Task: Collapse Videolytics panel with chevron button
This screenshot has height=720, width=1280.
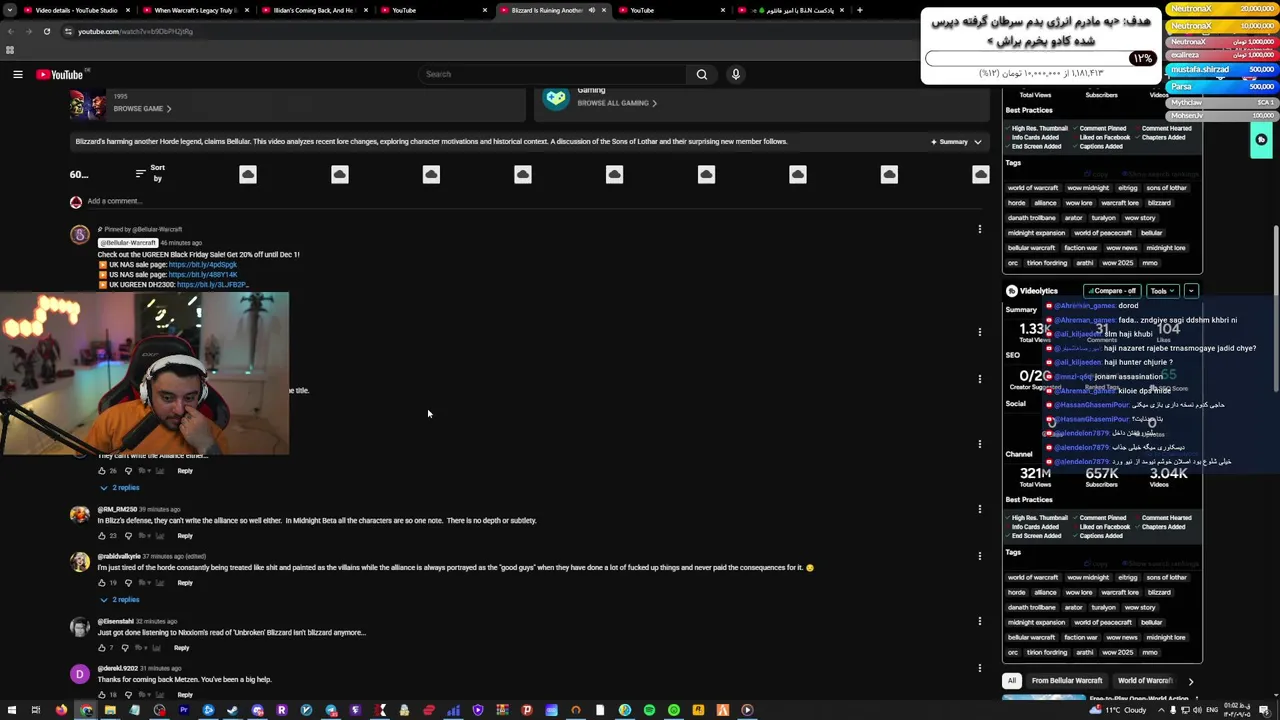Action: [x=1191, y=291]
